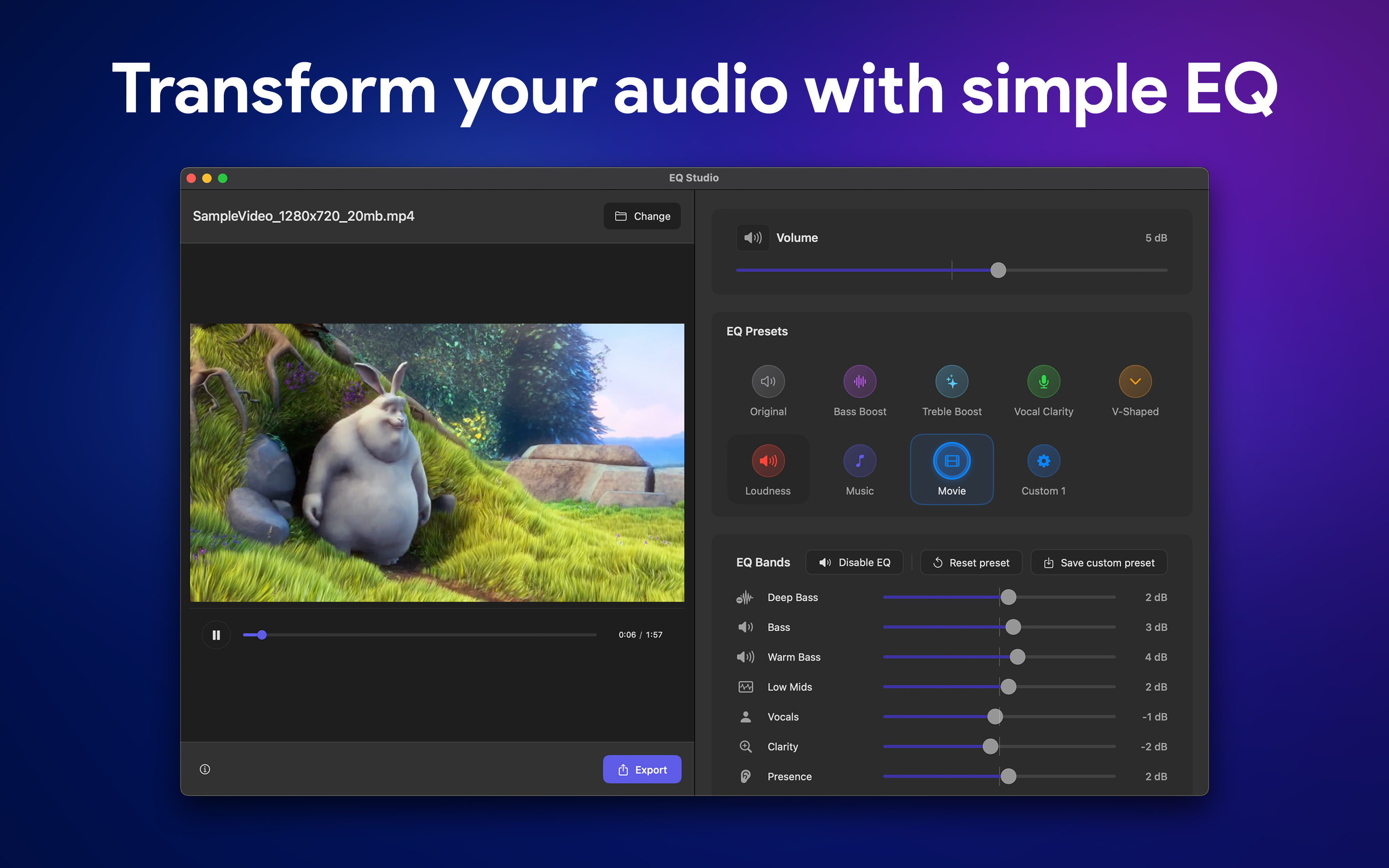Click the Deep Bass waveform icon

click(x=745, y=597)
